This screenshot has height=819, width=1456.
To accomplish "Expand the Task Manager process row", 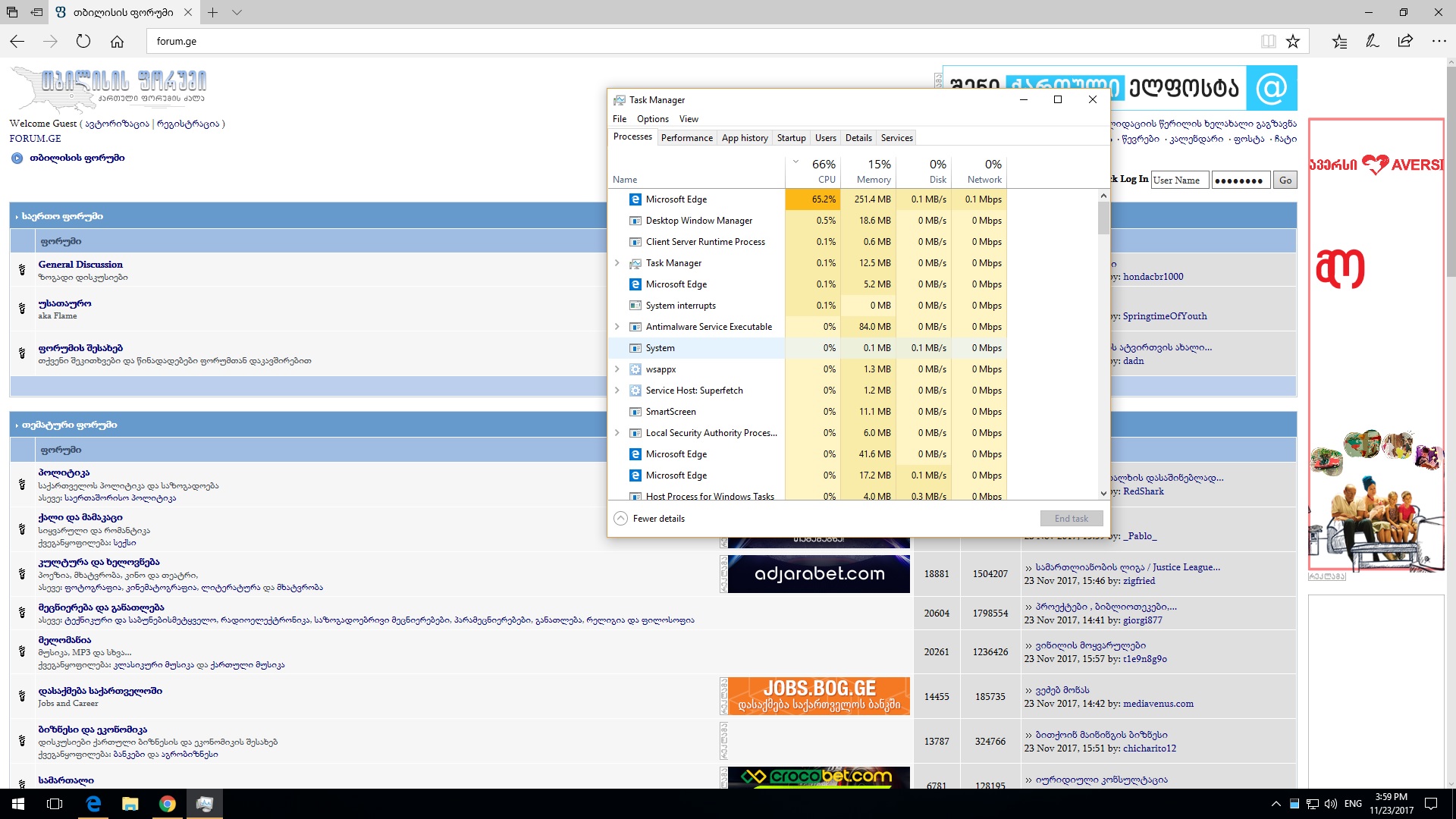I will point(617,263).
